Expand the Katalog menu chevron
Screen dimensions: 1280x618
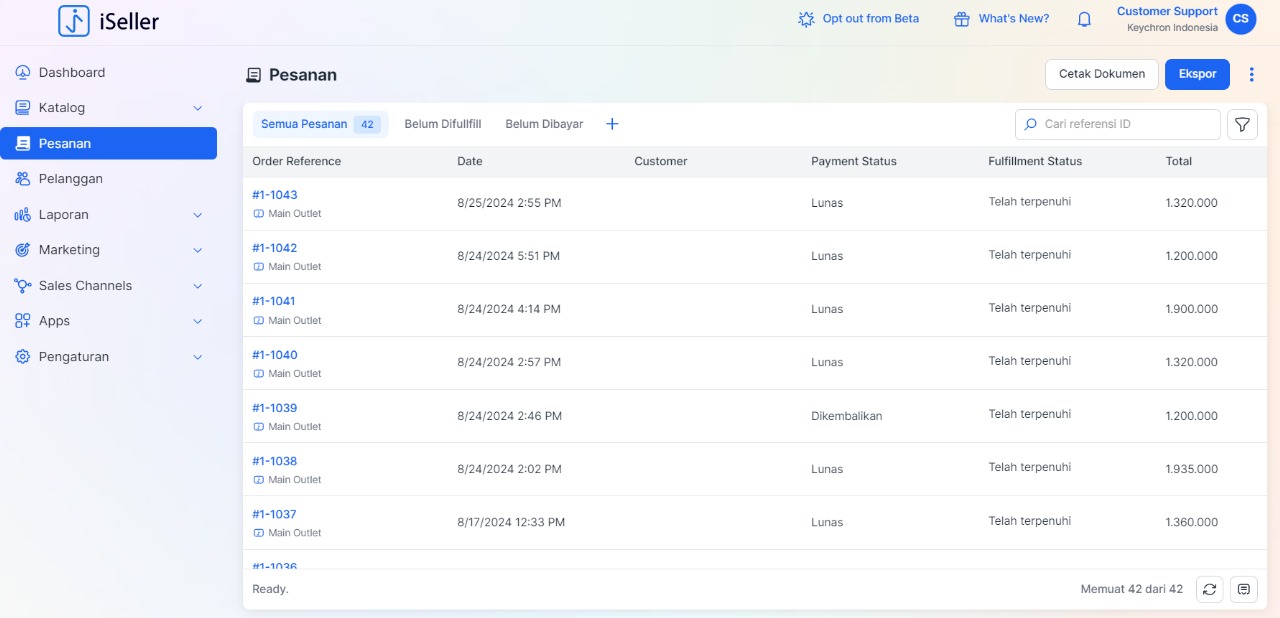point(197,108)
